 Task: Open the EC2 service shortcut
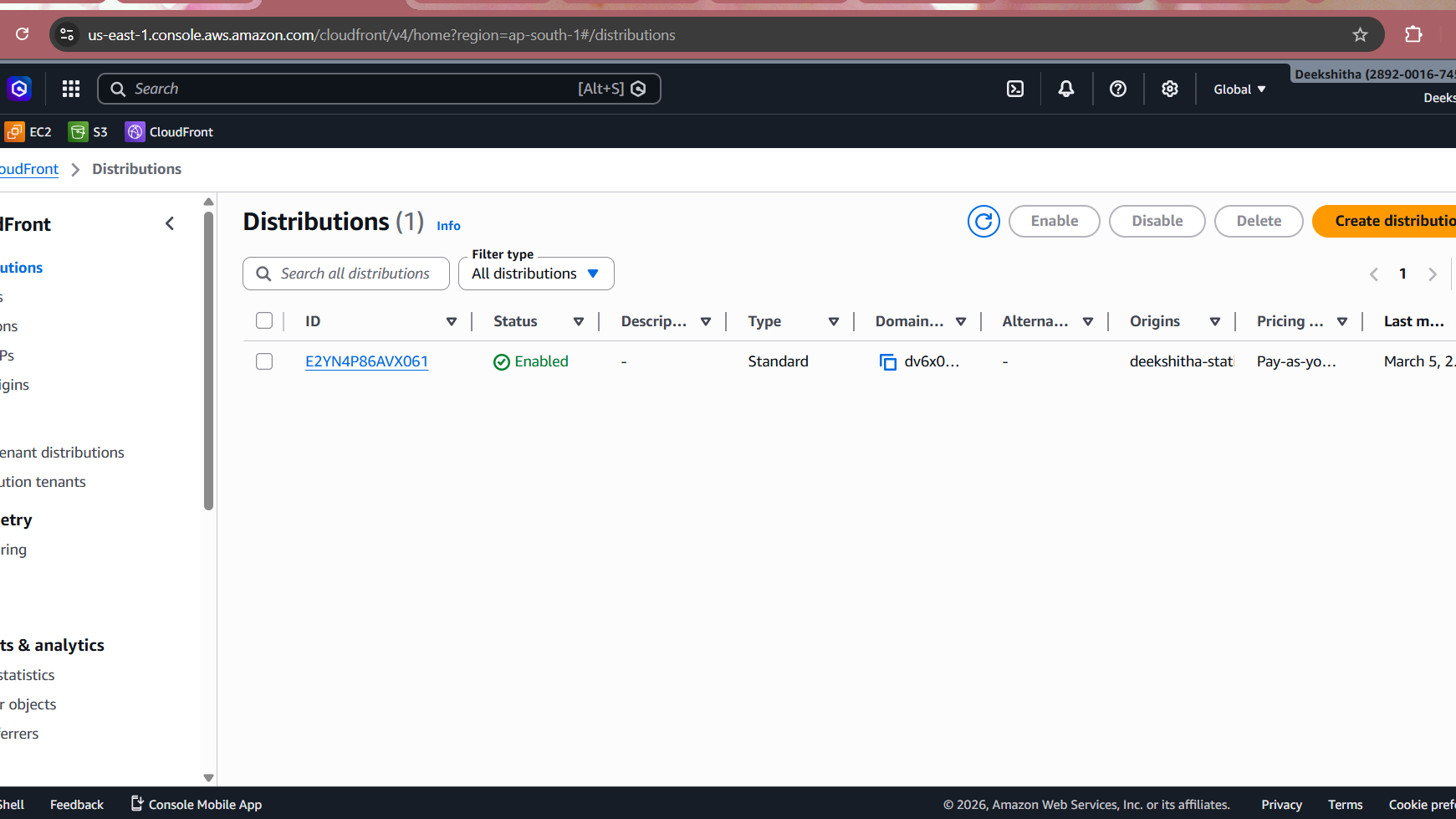pos(28,132)
